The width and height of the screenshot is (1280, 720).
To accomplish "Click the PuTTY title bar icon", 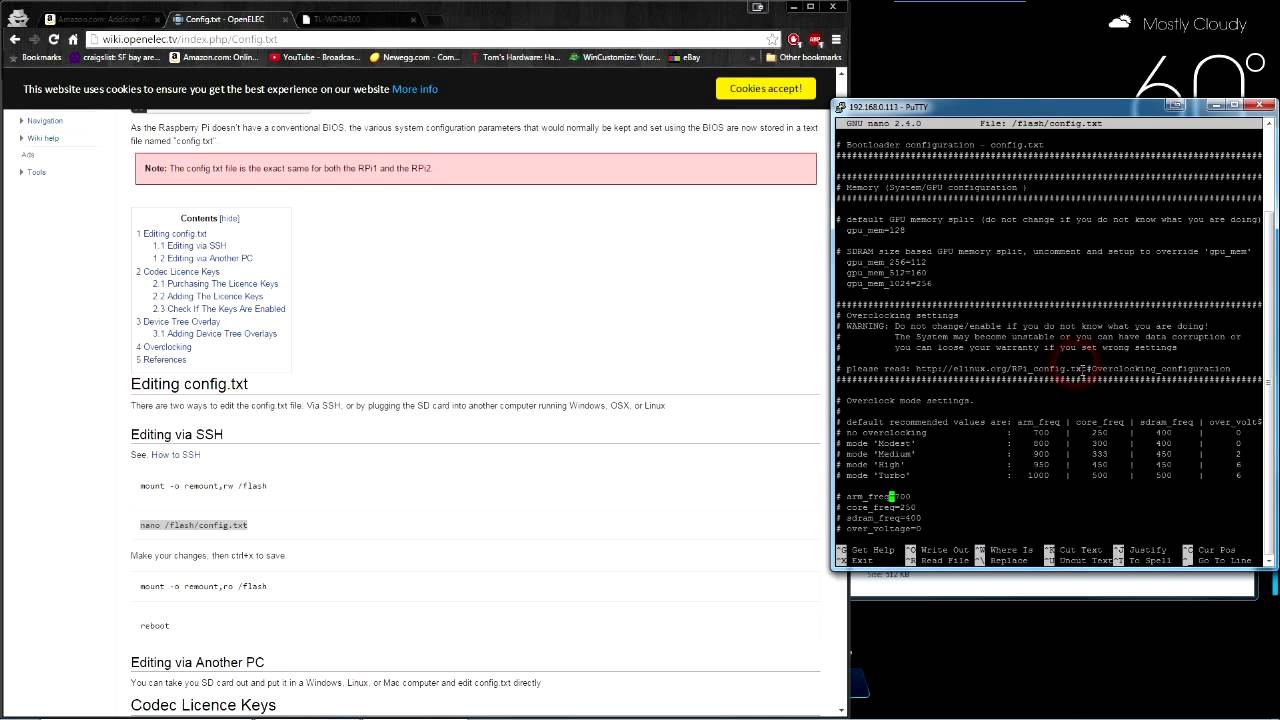I will pos(841,106).
